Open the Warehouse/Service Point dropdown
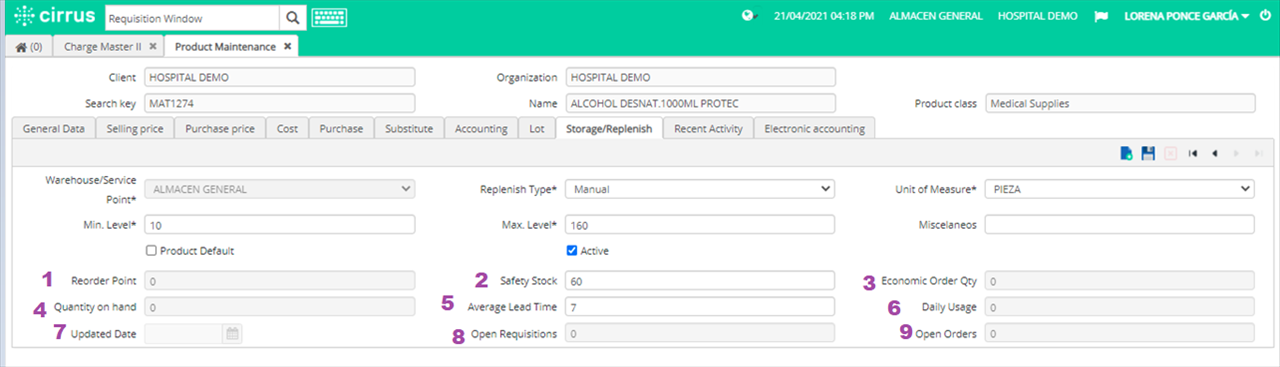This screenshot has width=1280, height=367. [x=280, y=188]
